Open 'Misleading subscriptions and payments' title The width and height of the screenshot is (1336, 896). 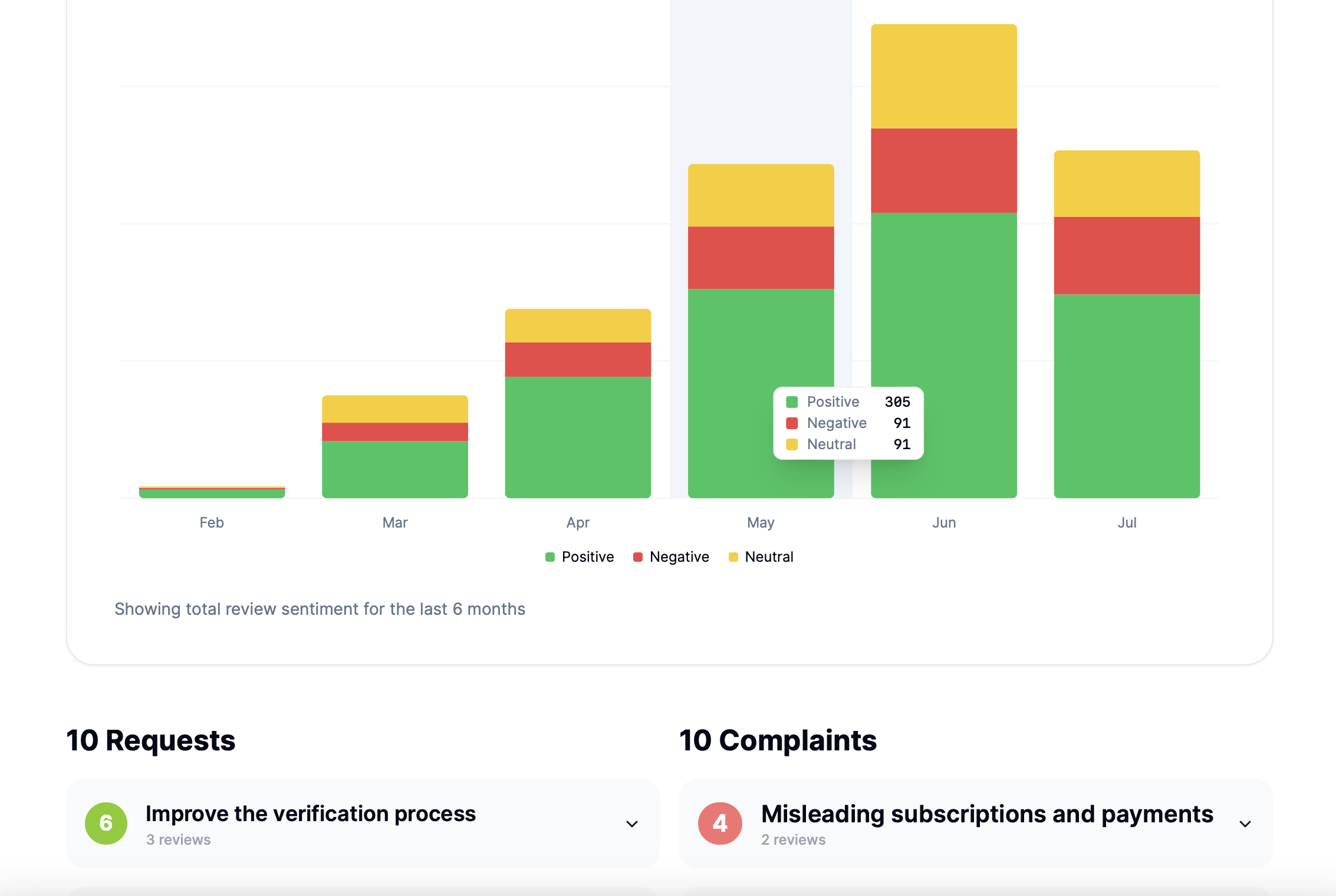986,814
